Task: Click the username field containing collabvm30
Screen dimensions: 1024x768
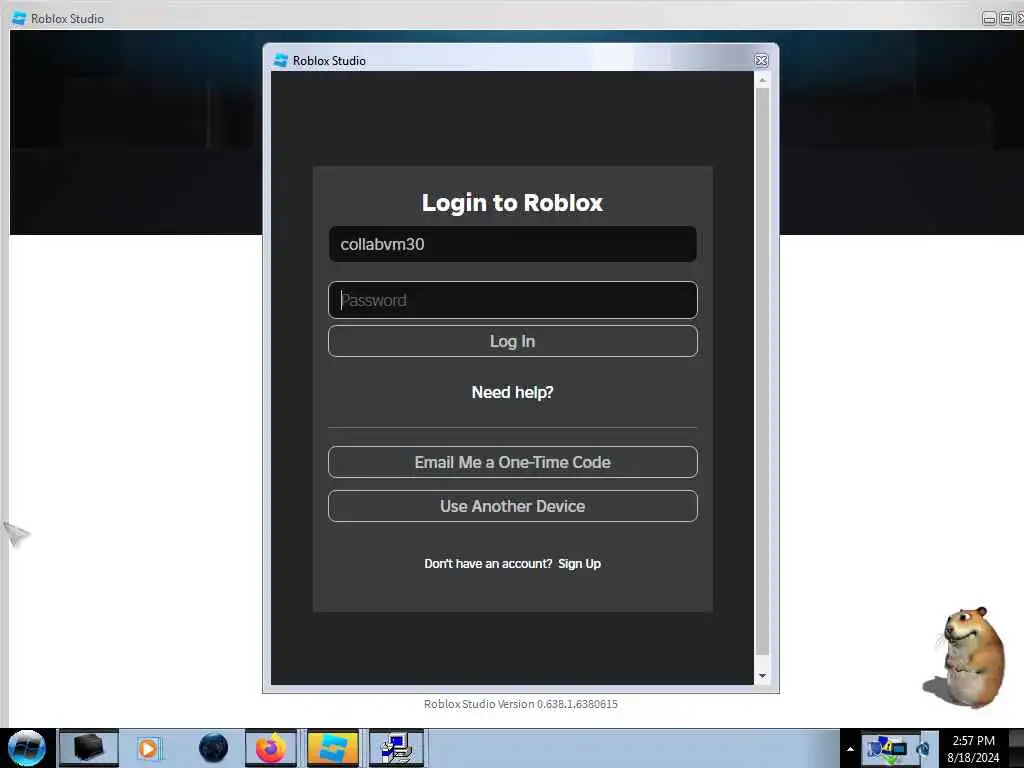Action: (x=513, y=244)
